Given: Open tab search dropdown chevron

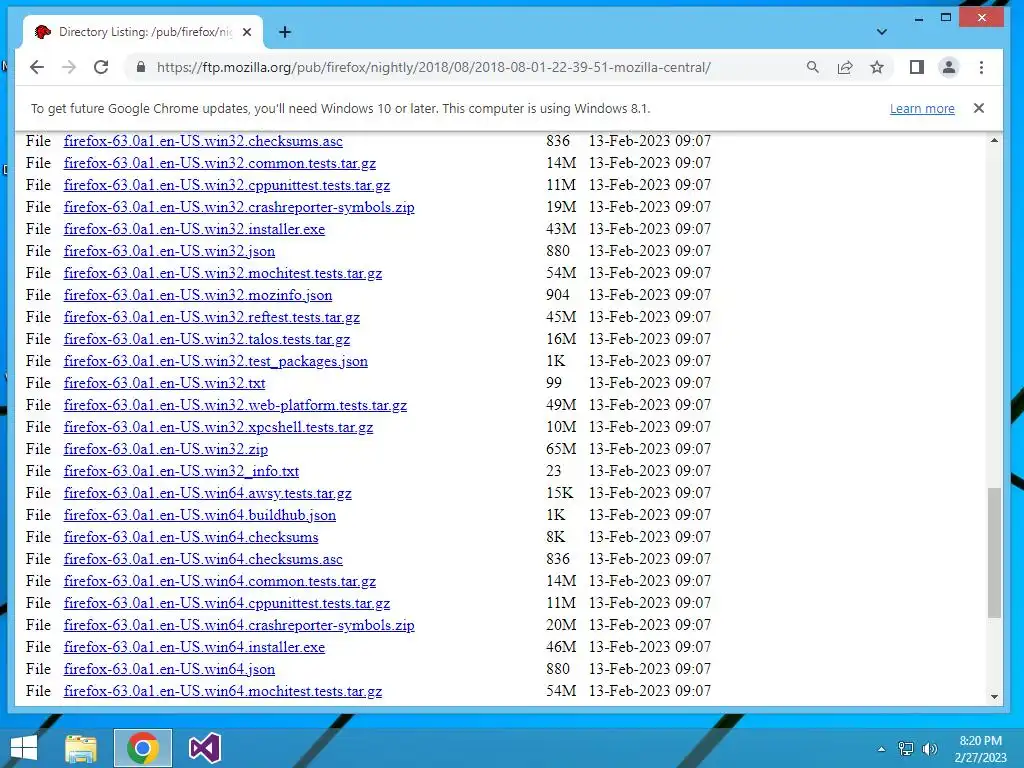Looking at the screenshot, I should (882, 32).
